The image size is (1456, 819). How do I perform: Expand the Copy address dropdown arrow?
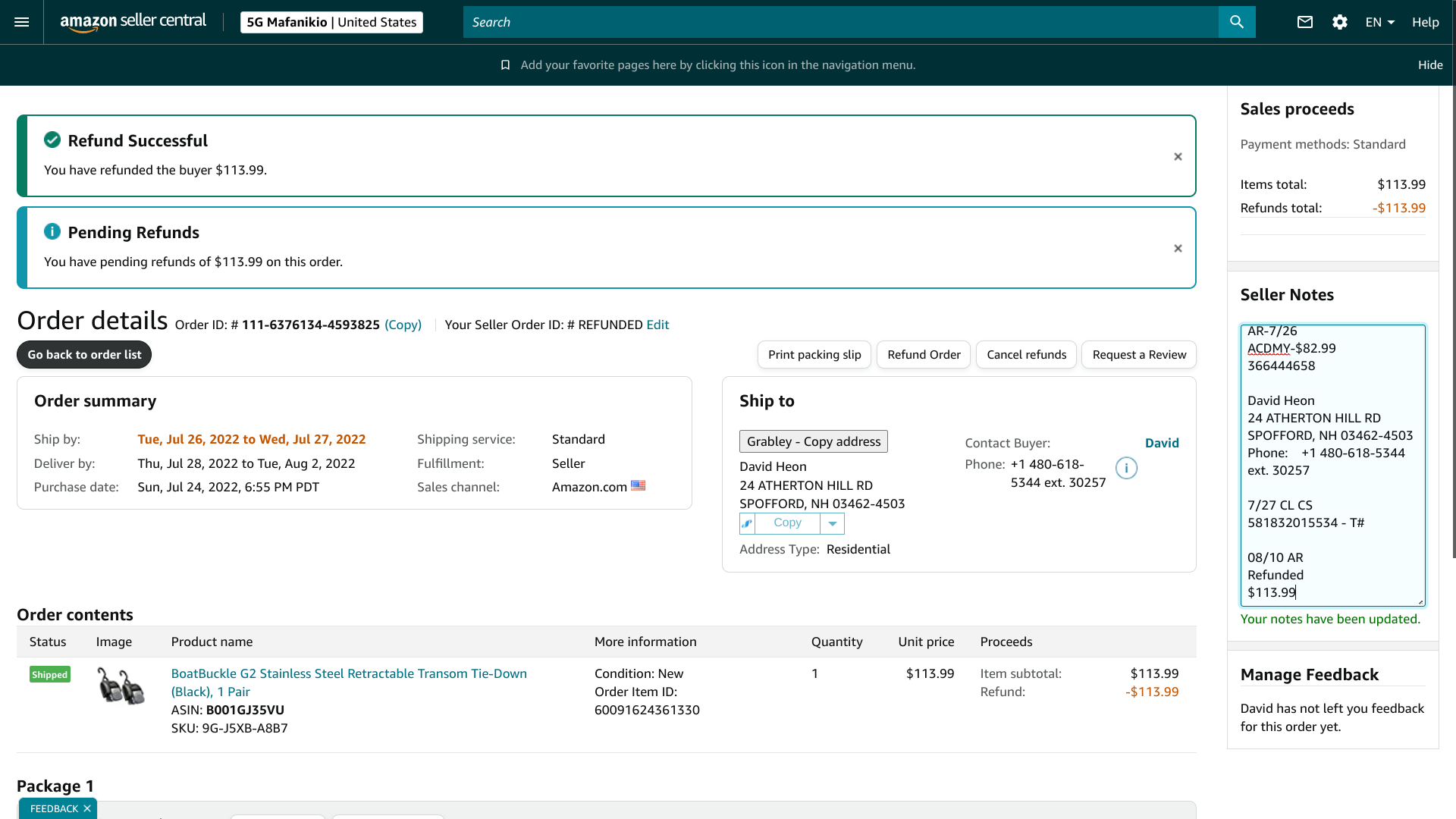click(x=832, y=523)
